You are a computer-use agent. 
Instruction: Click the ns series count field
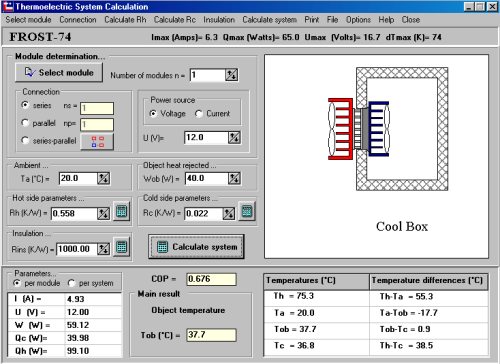point(97,108)
